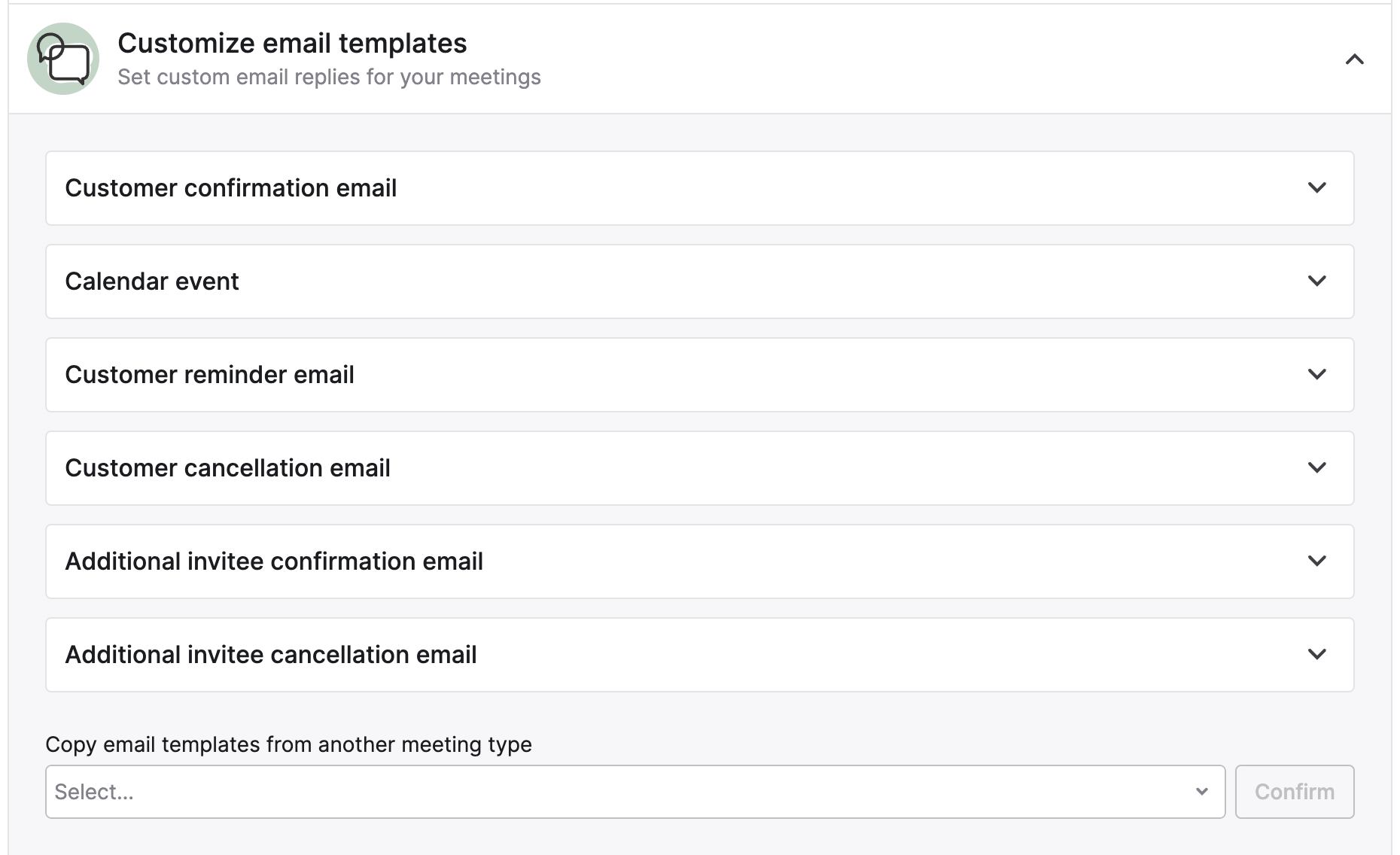Click the 'Copy email templates from another meeting type' label
The image size is (1400, 855).
(288, 744)
